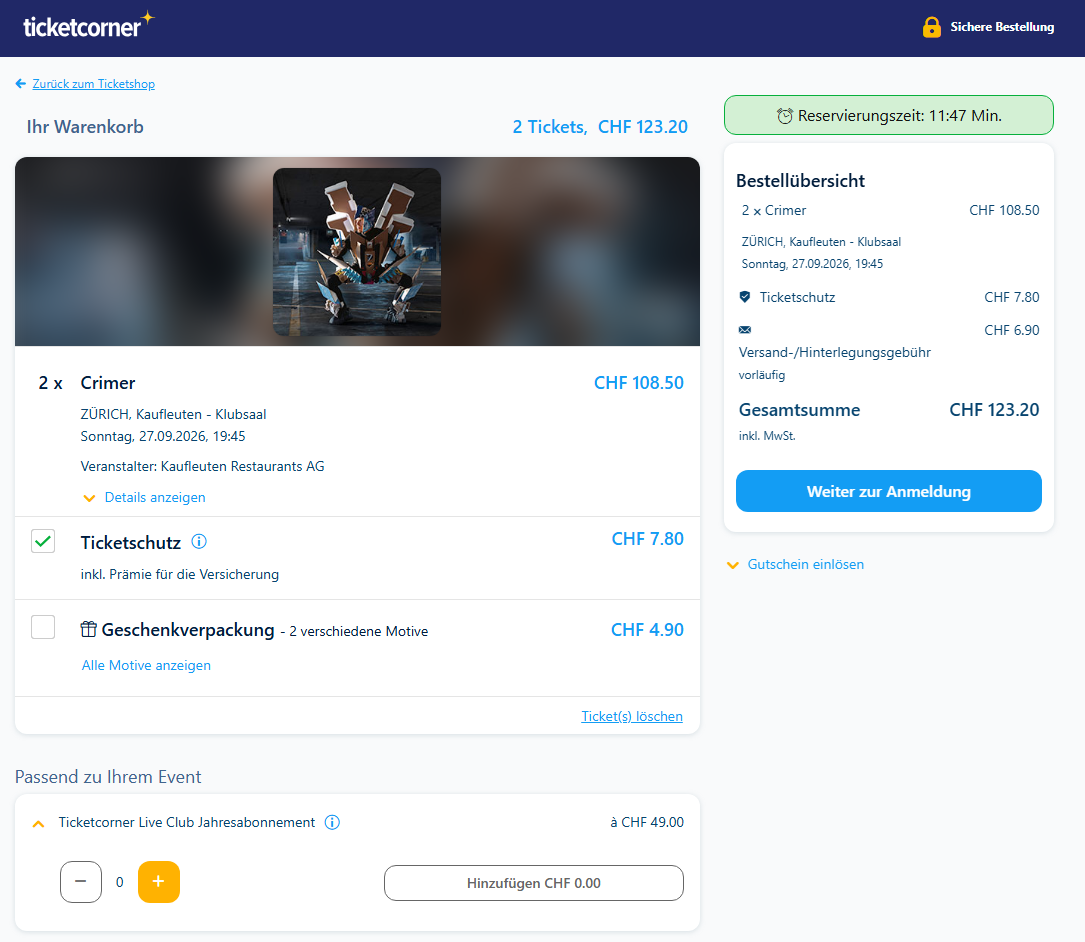Viewport: 1085px width, 942px height.
Task: Decrease subscription quantity with minus button
Action: click(x=81, y=882)
